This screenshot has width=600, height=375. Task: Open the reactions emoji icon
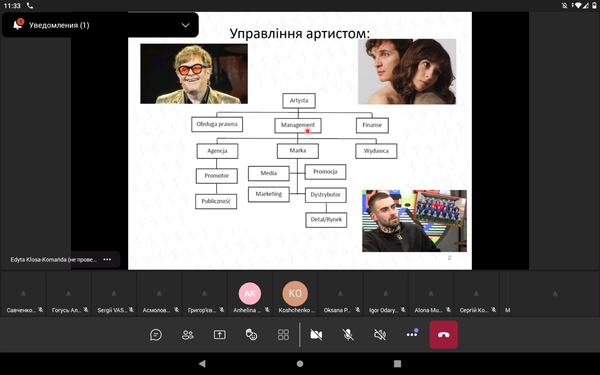[x=251, y=335]
